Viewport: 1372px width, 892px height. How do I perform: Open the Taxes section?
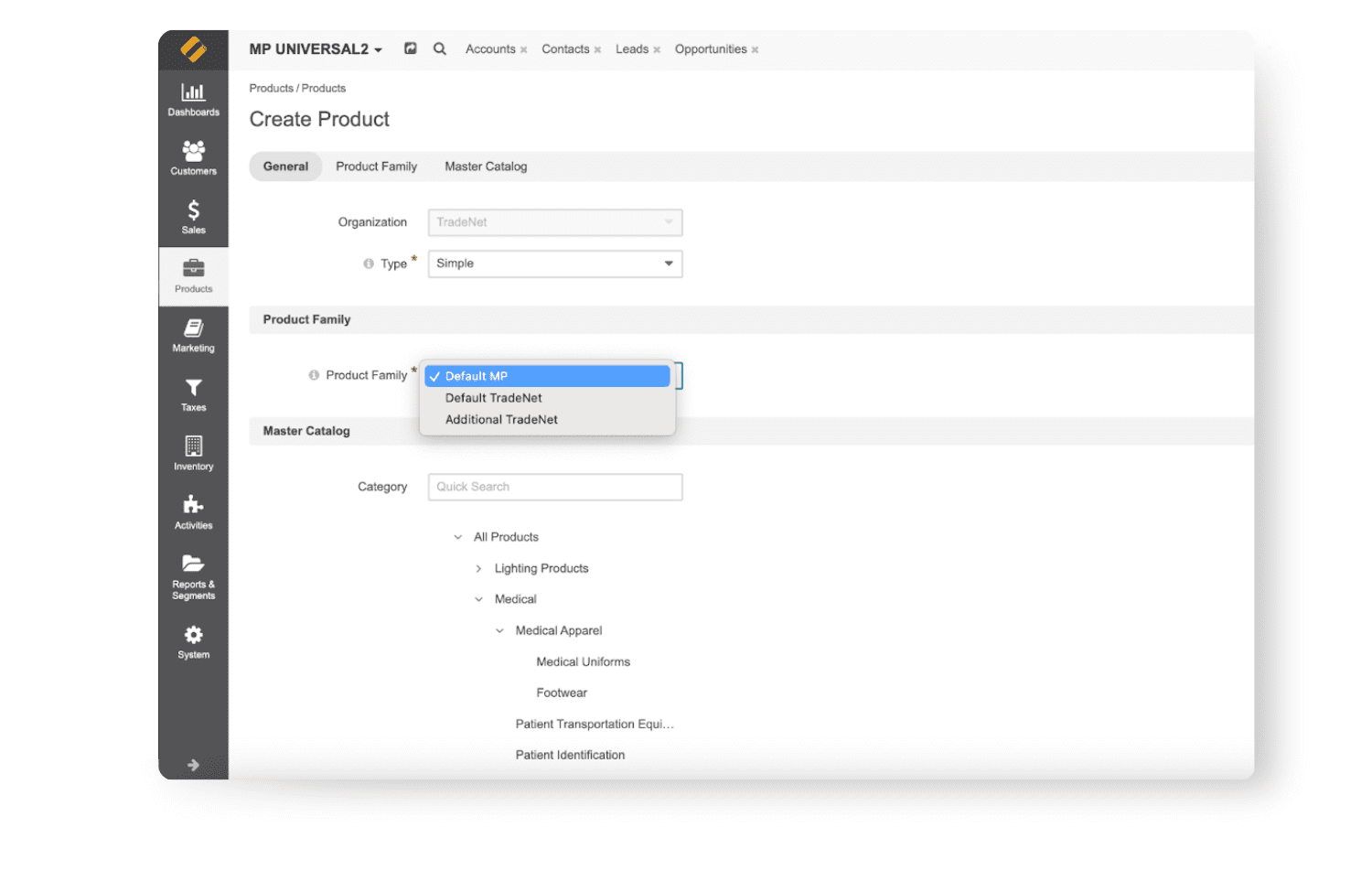click(193, 394)
